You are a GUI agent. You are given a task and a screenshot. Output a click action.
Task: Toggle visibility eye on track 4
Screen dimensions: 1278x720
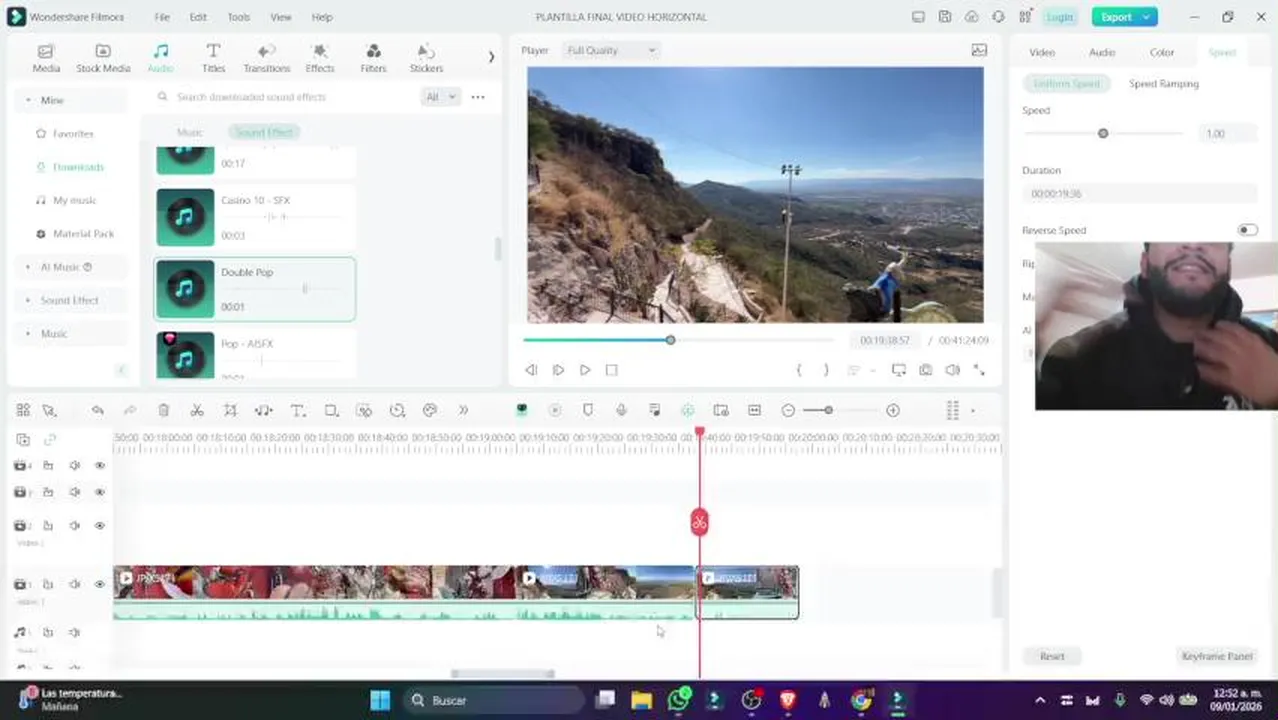point(100,465)
